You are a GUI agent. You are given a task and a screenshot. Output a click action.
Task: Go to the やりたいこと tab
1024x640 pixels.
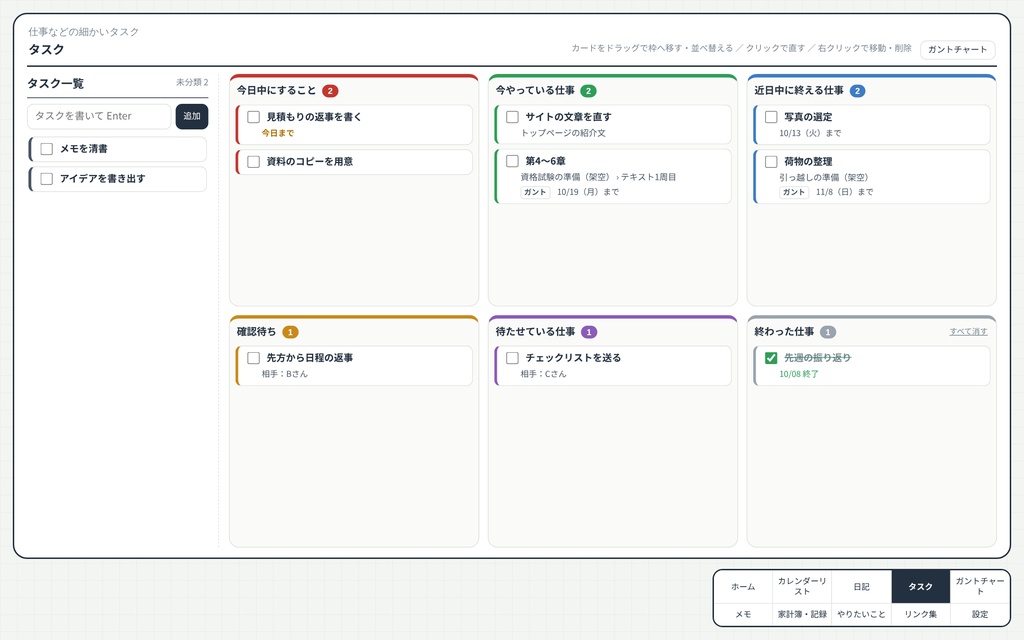pos(861,615)
